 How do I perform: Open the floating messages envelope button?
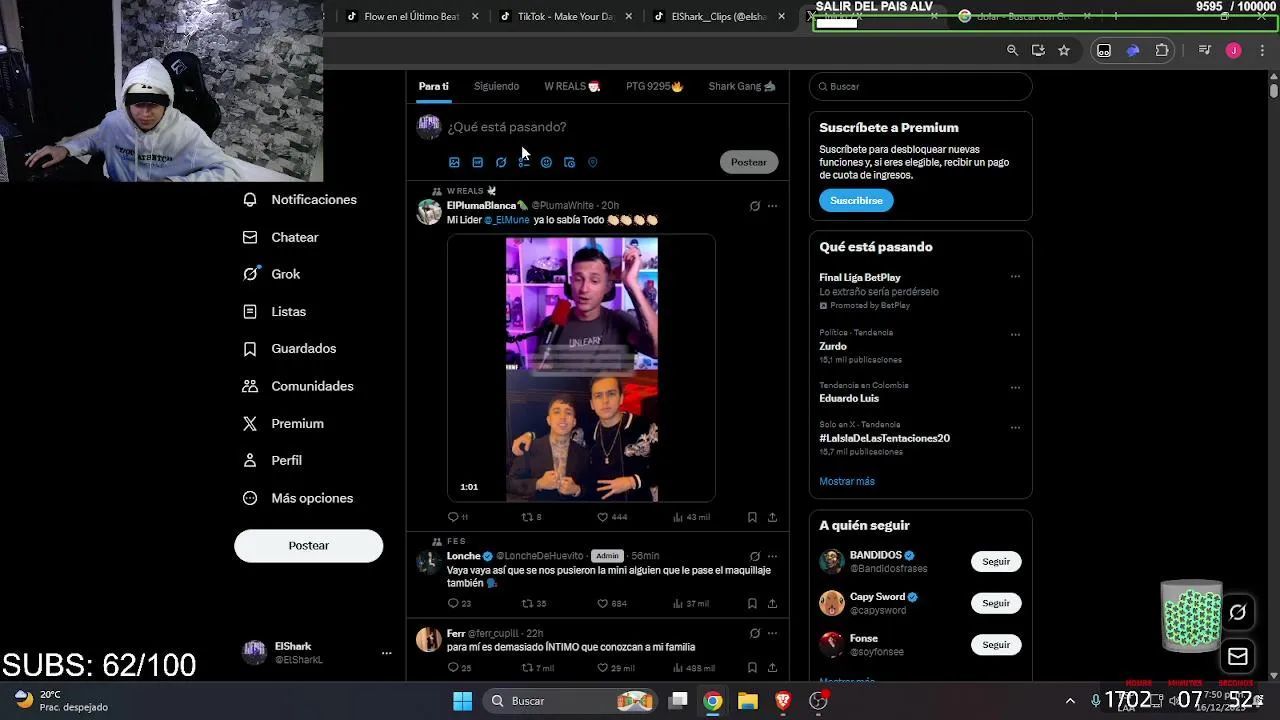coord(1237,657)
